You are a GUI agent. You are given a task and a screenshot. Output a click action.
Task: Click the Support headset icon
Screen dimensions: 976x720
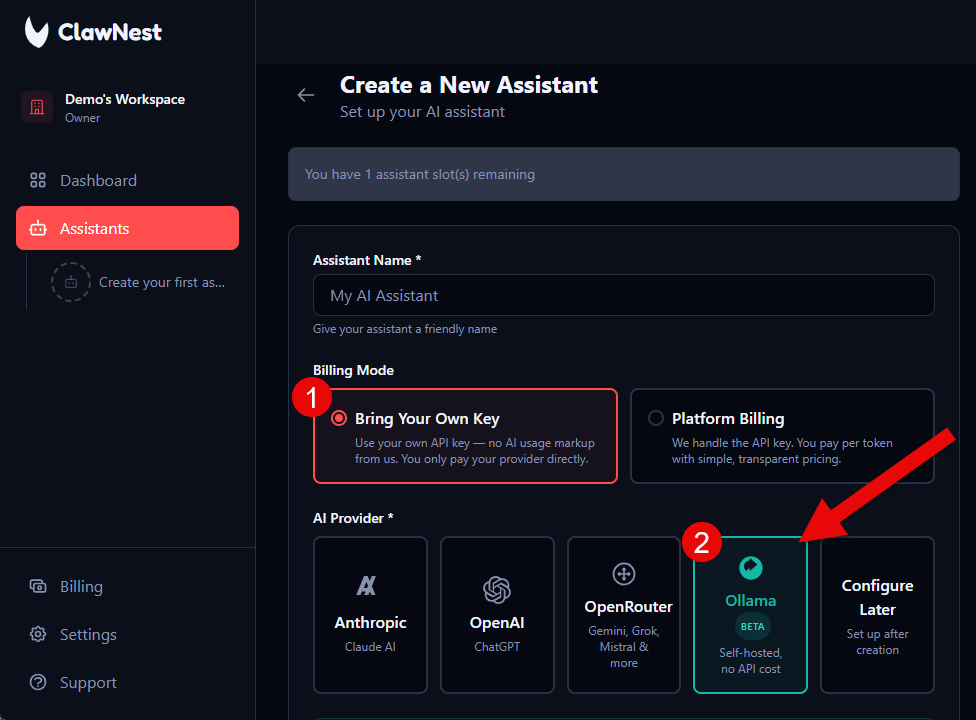(37, 682)
